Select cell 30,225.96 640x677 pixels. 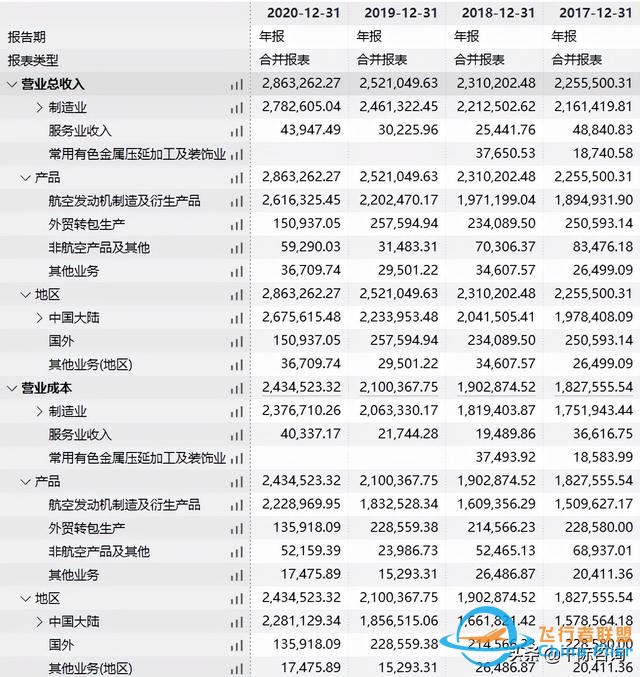pos(408,130)
